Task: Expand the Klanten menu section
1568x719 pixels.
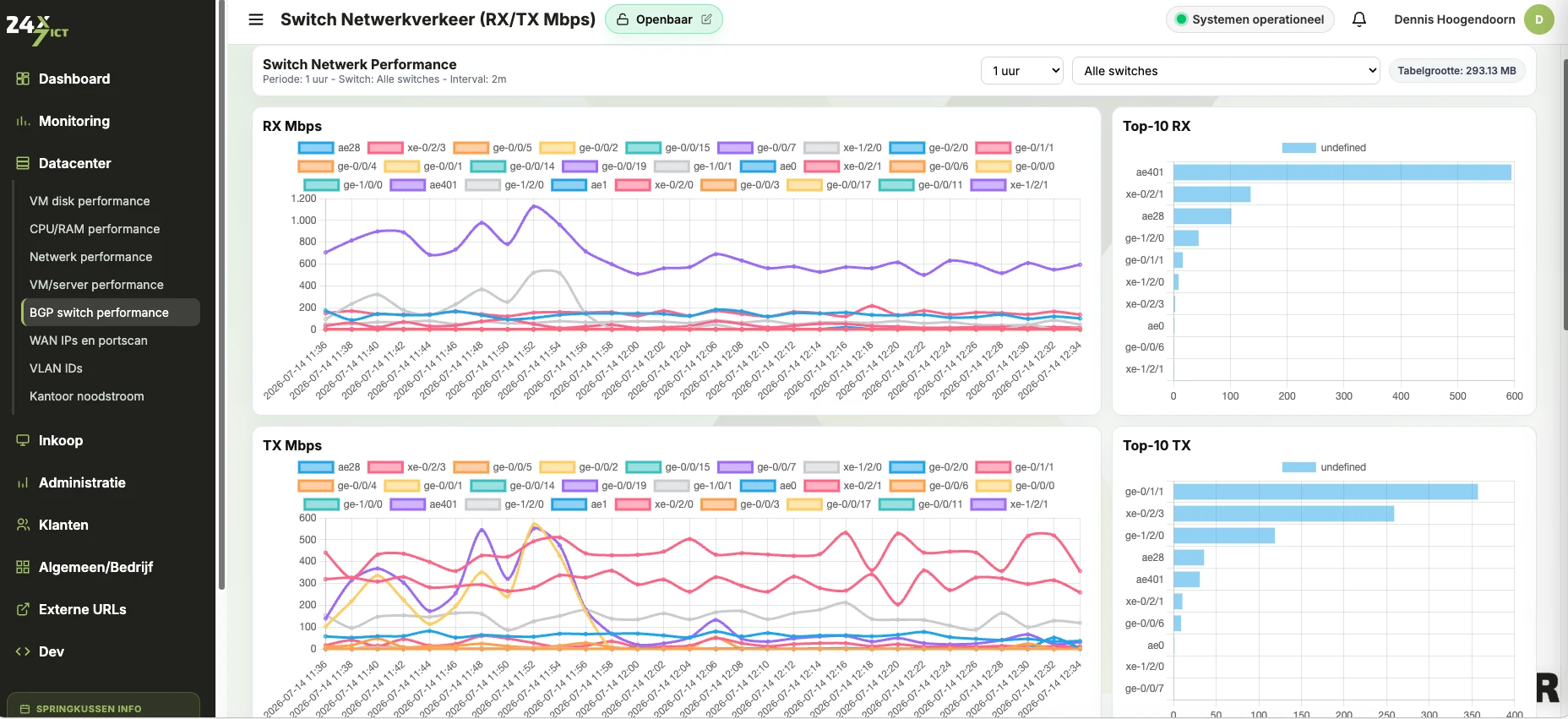Action: tap(63, 525)
